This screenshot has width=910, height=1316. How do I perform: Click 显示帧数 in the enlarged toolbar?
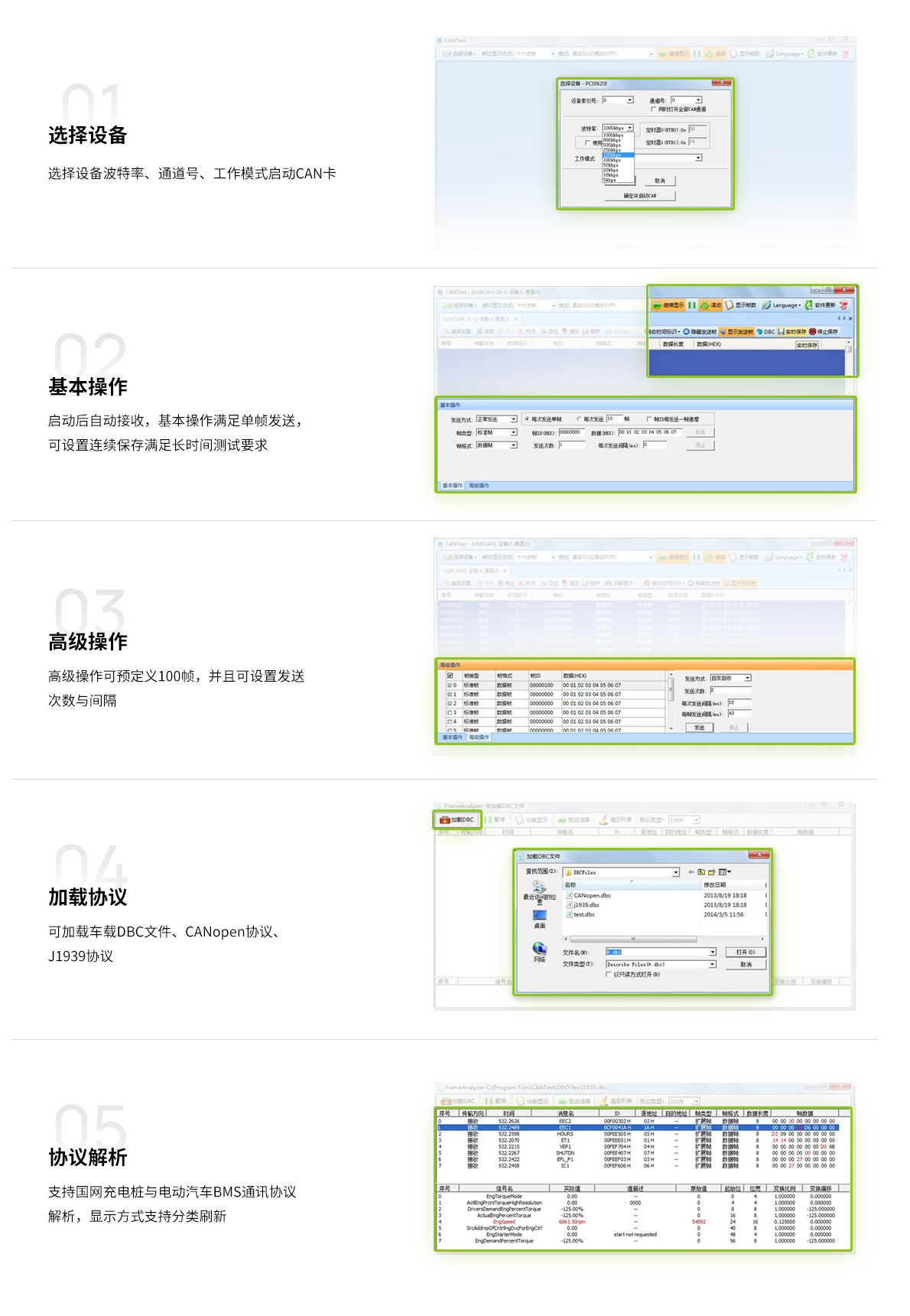[x=741, y=305]
